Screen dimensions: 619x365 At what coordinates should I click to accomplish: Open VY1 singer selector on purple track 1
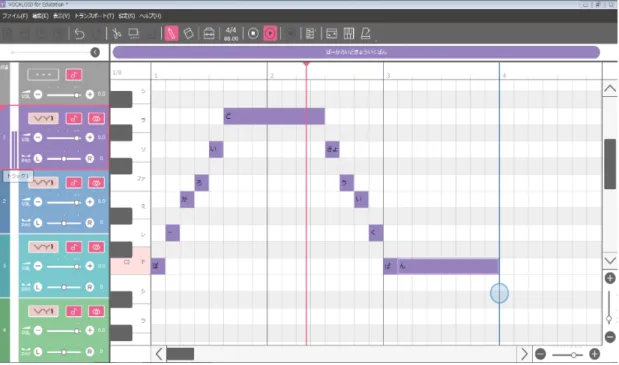[x=43, y=118]
